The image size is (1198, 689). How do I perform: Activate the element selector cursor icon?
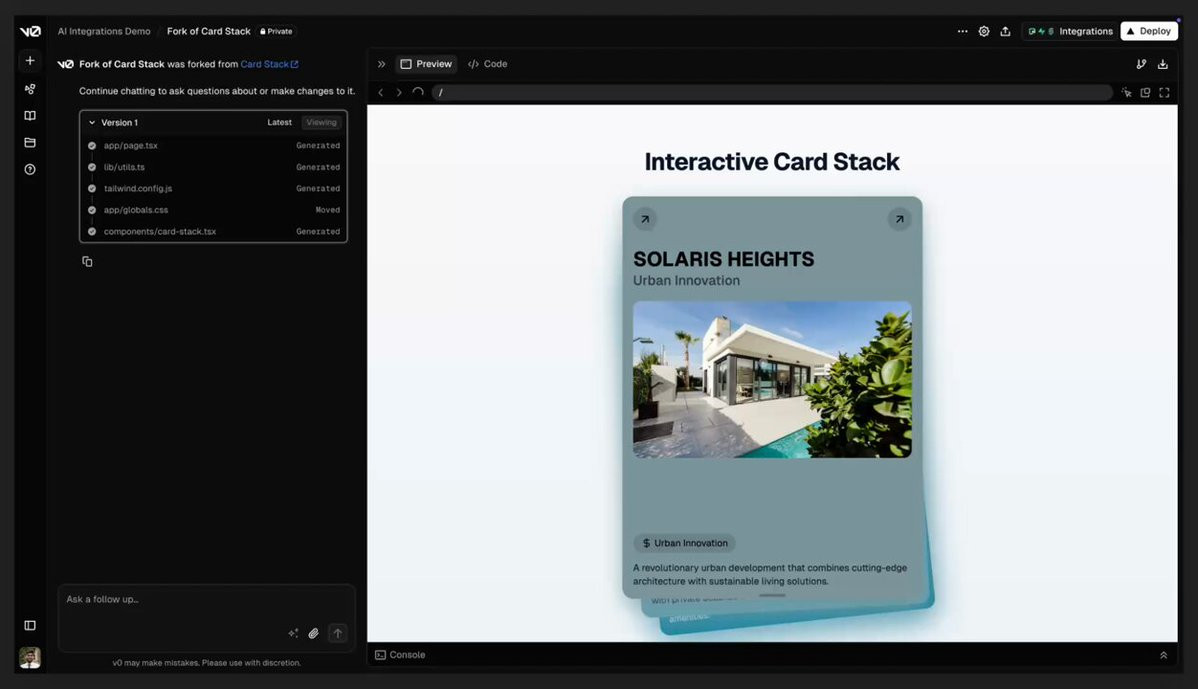pyautogui.click(x=1126, y=92)
